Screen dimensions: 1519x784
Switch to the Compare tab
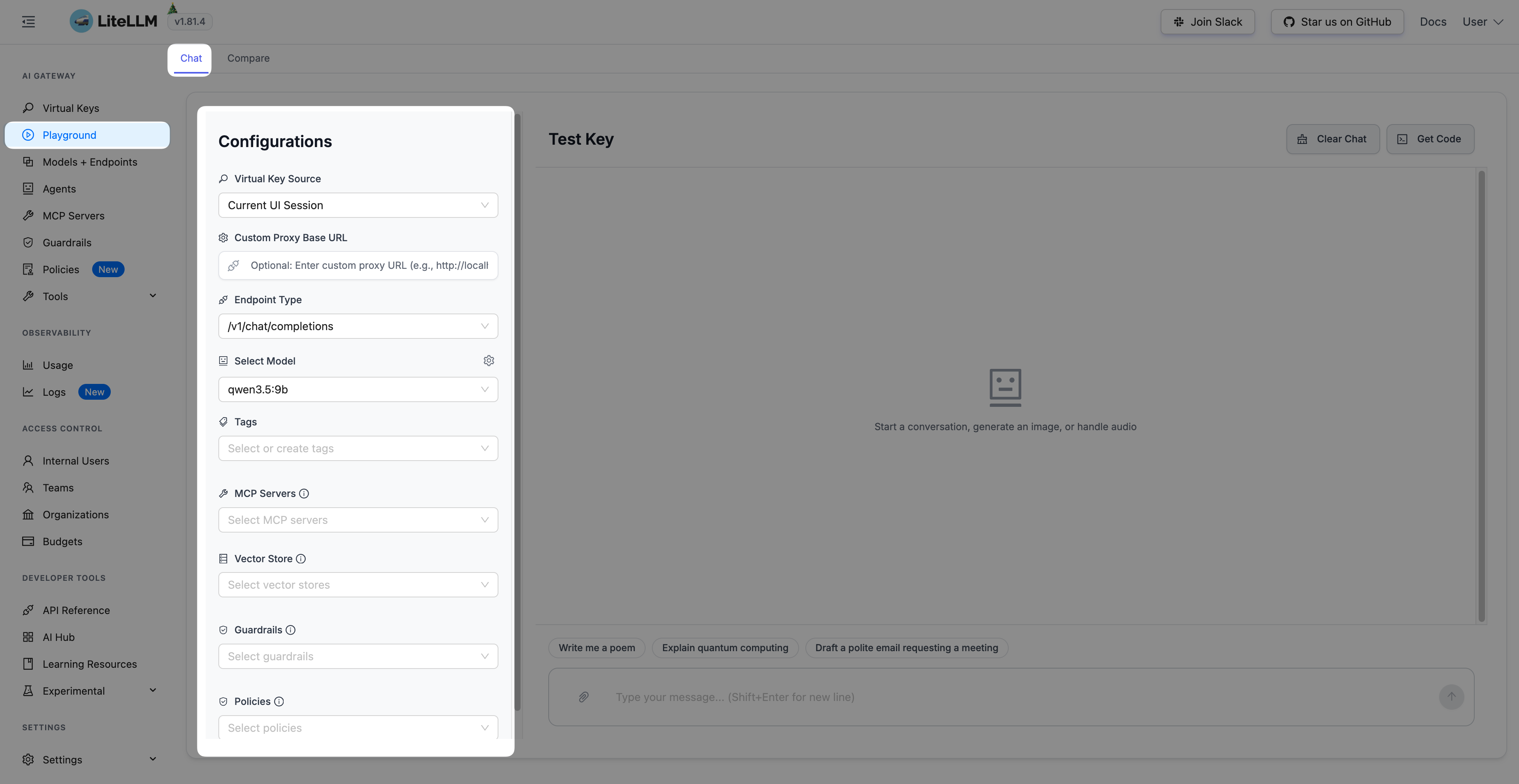tap(248, 58)
